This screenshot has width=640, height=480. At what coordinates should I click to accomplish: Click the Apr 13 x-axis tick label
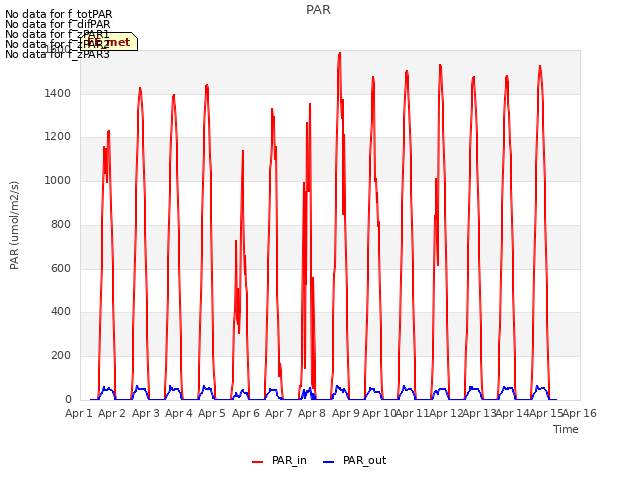click(479, 413)
